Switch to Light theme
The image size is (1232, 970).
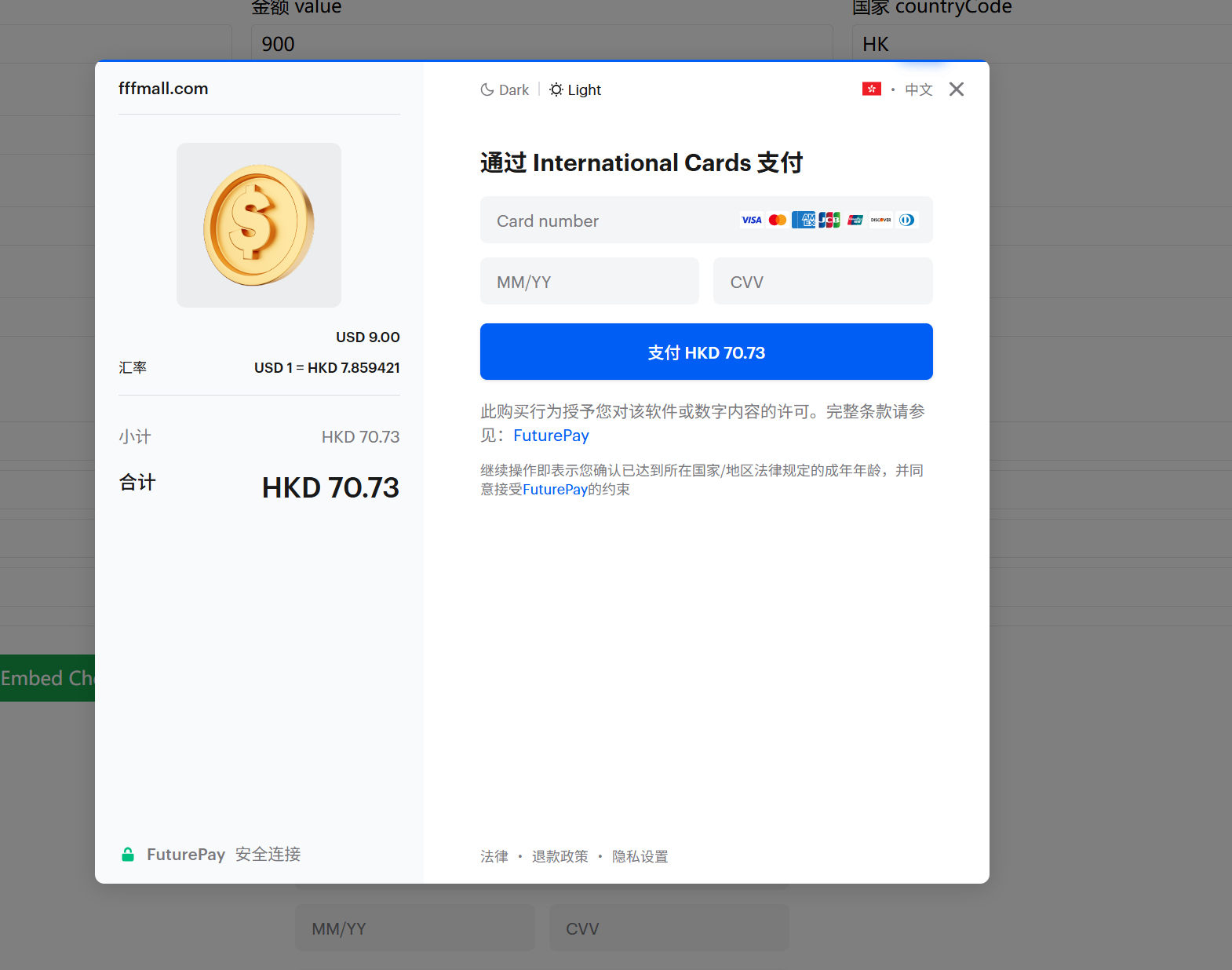coord(575,89)
